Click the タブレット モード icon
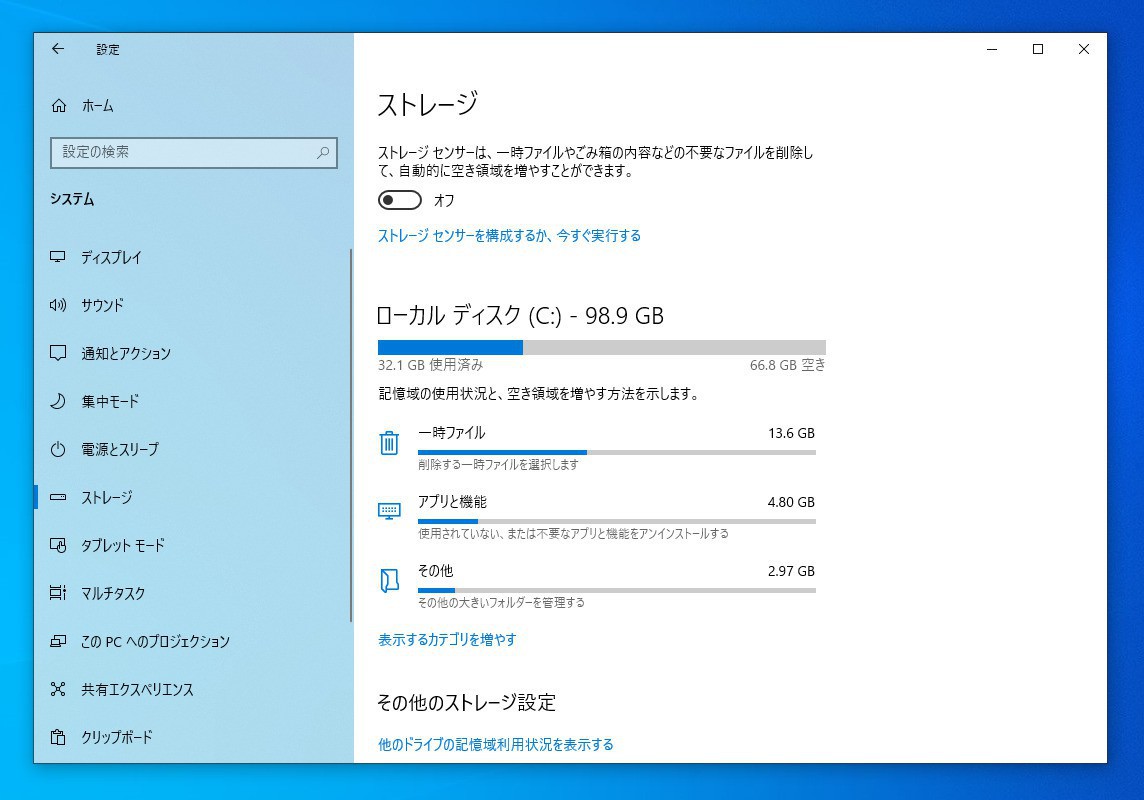1144x800 pixels. tap(58, 545)
